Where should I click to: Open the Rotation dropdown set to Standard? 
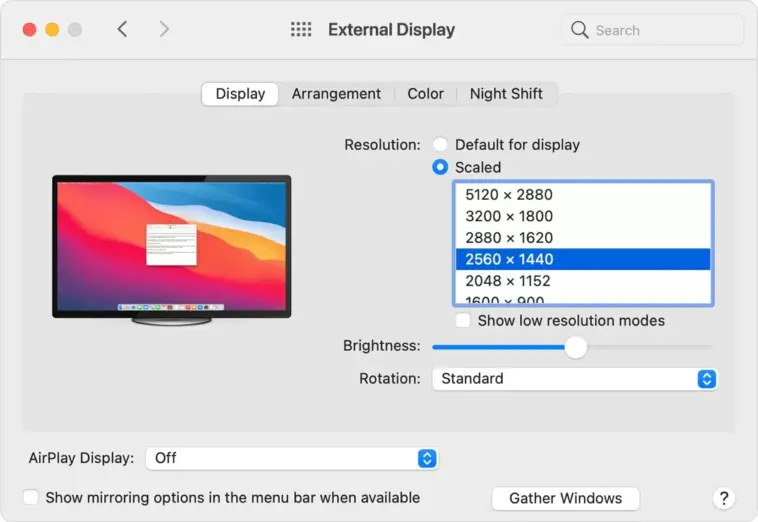(x=574, y=379)
